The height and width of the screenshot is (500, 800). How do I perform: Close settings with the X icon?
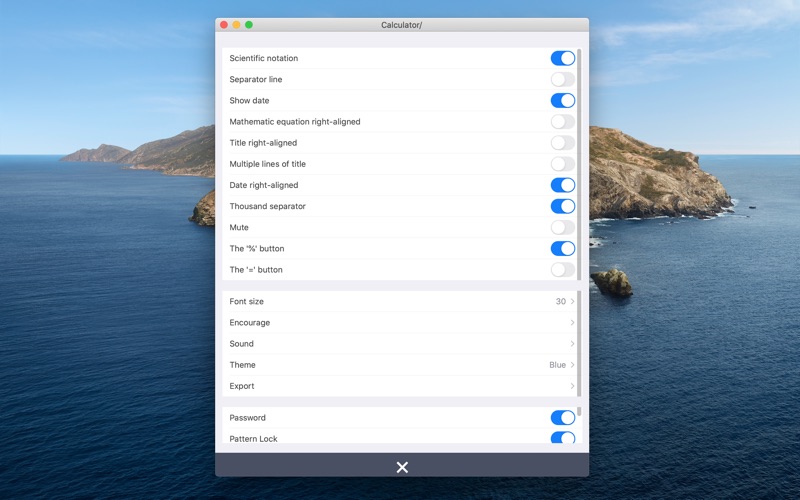(x=402, y=467)
